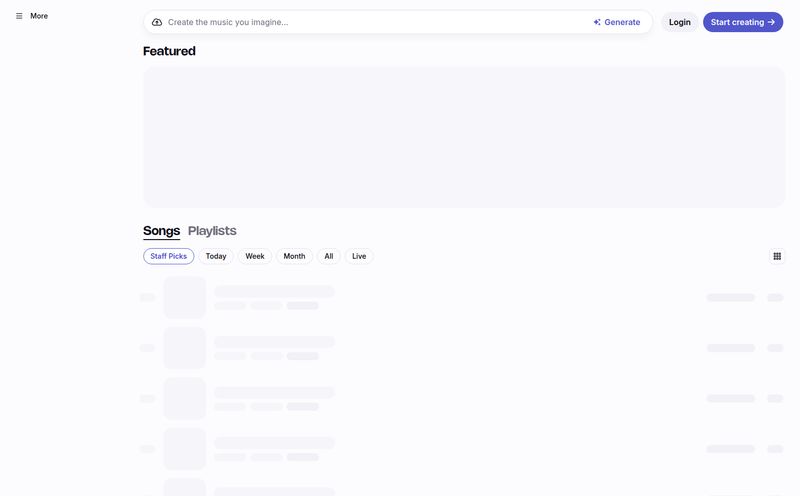Switch to the Playlists tab
Image resolution: width=800 pixels, height=496 pixels.
coord(212,231)
